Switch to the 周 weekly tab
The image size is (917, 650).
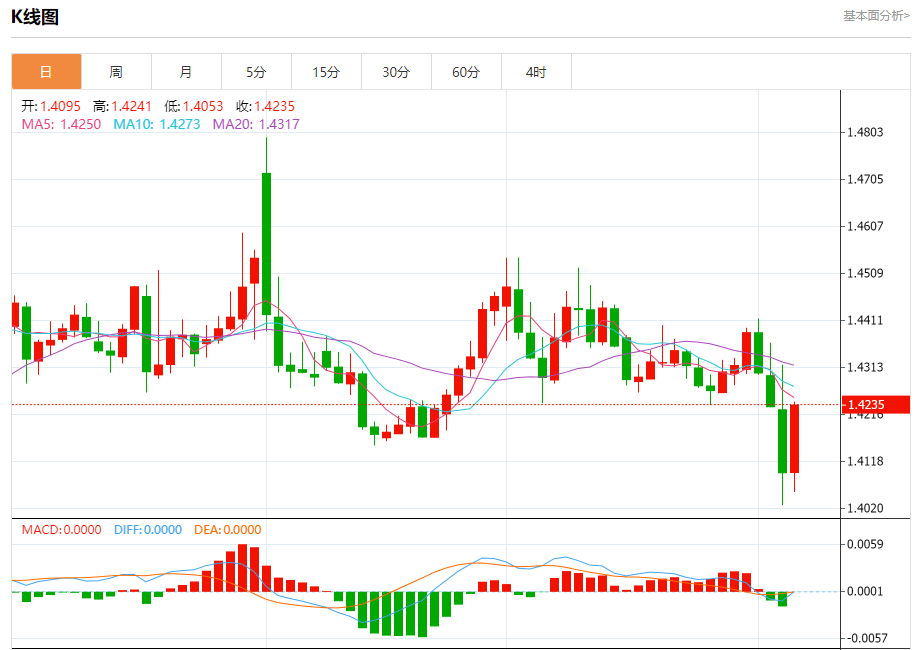[116, 72]
